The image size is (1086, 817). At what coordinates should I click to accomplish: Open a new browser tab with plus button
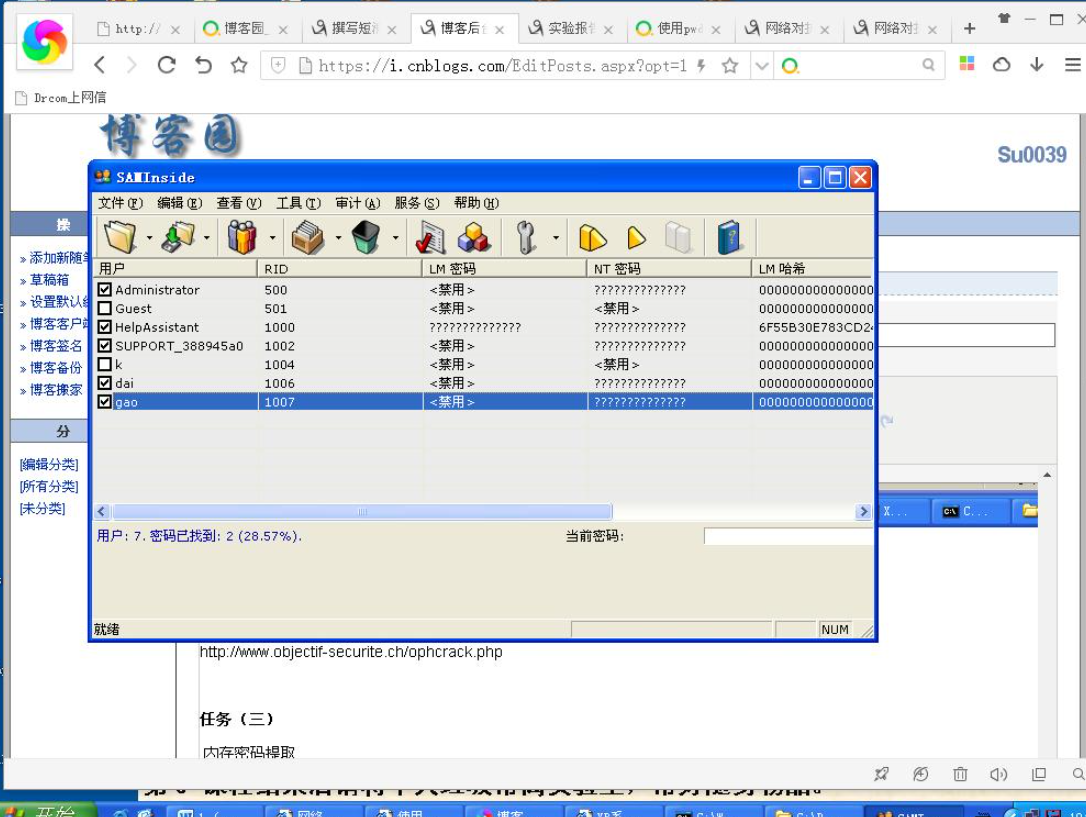click(x=970, y=28)
